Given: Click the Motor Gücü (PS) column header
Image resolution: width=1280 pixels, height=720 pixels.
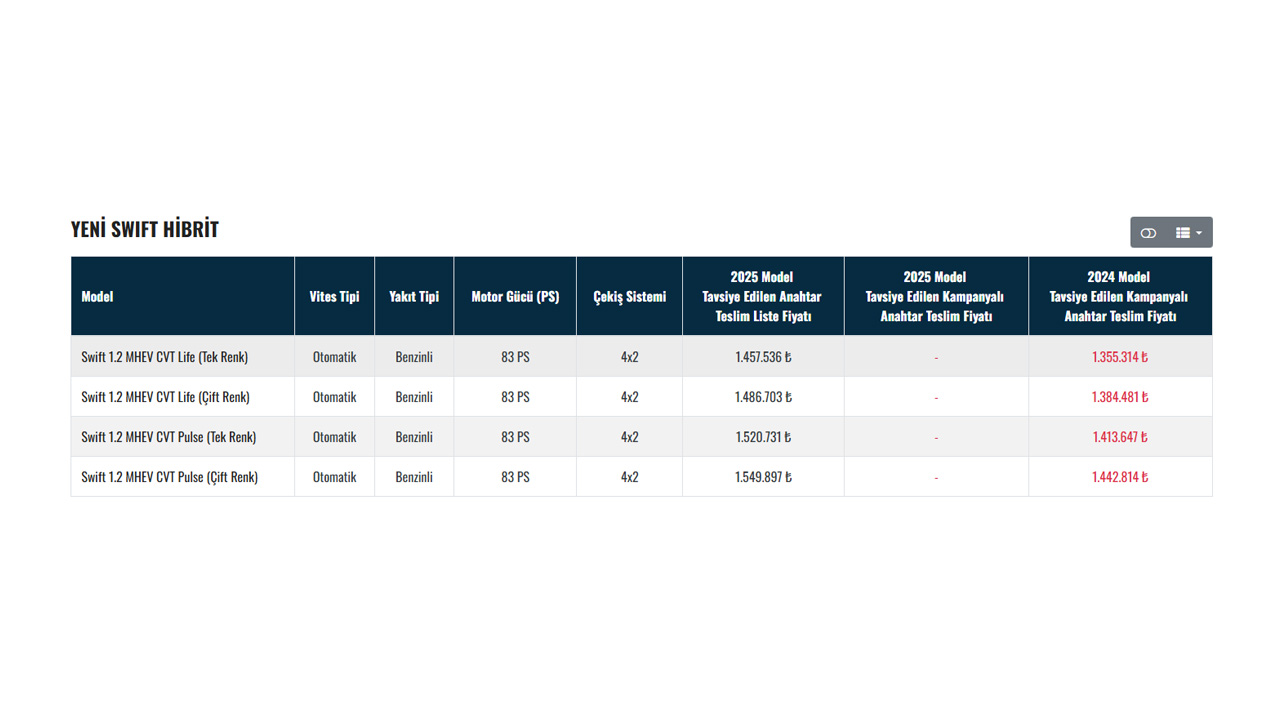Looking at the screenshot, I should point(515,296).
